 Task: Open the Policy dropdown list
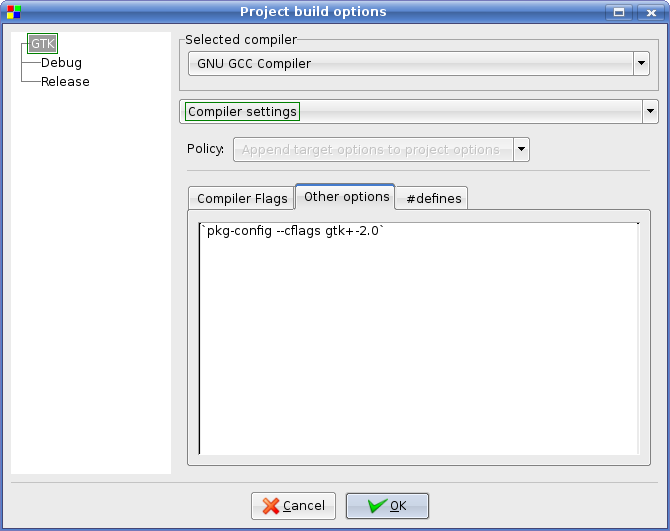point(521,150)
